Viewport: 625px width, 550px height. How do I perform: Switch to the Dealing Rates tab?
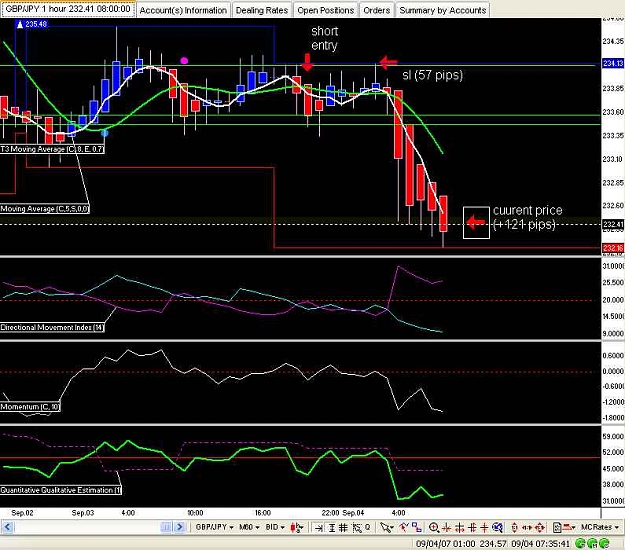click(x=261, y=10)
